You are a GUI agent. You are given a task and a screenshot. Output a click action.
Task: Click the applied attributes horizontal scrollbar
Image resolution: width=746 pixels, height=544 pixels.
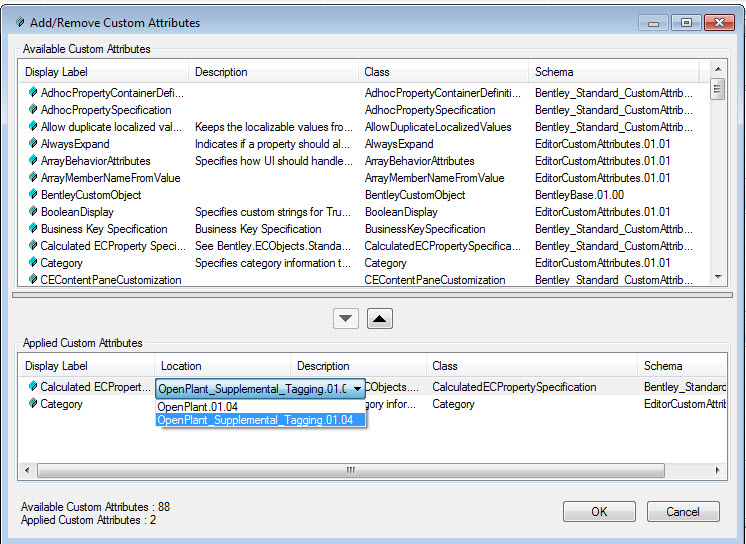(x=350, y=470)
